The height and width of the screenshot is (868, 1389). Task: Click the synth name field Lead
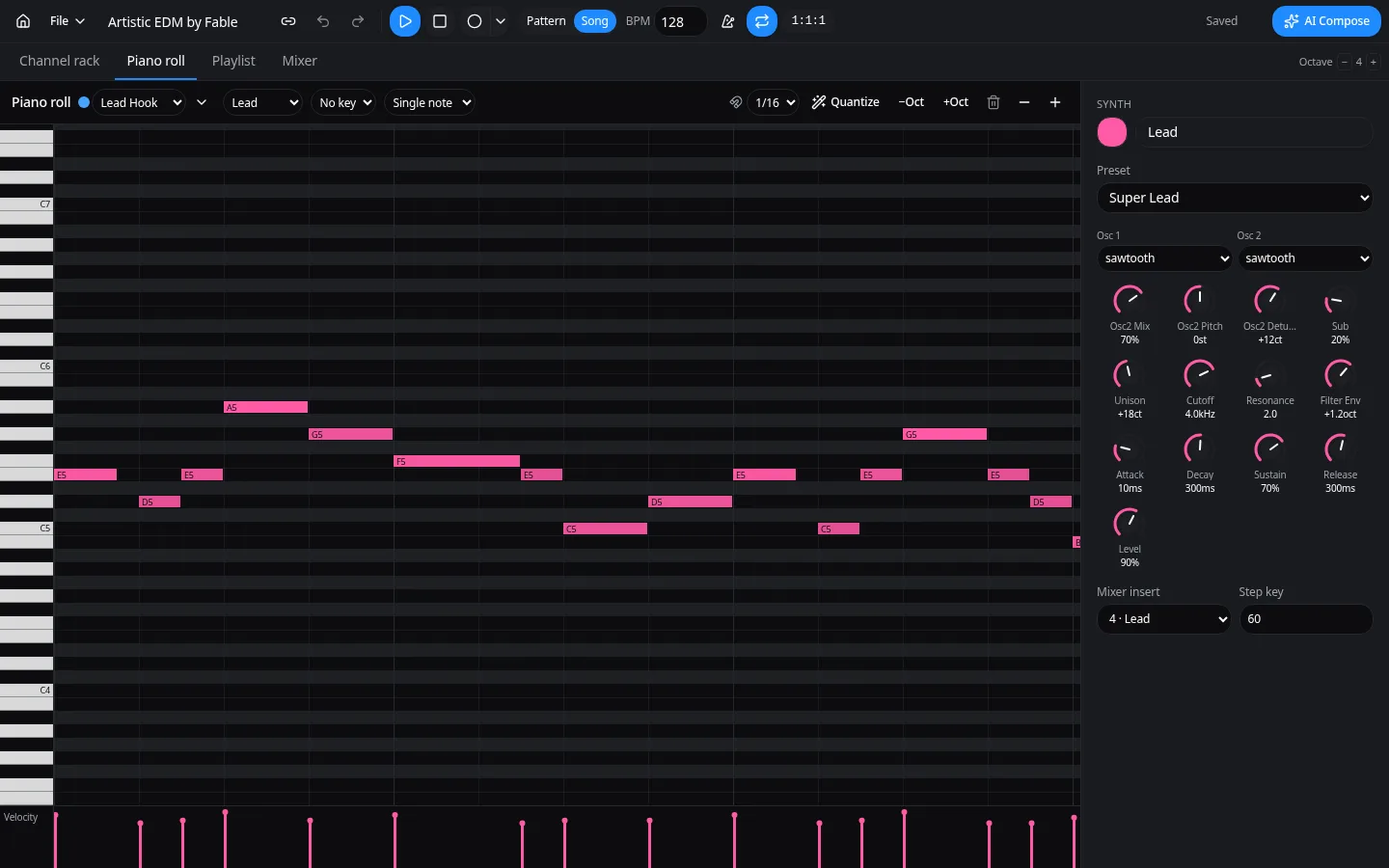coord(1255,132)
